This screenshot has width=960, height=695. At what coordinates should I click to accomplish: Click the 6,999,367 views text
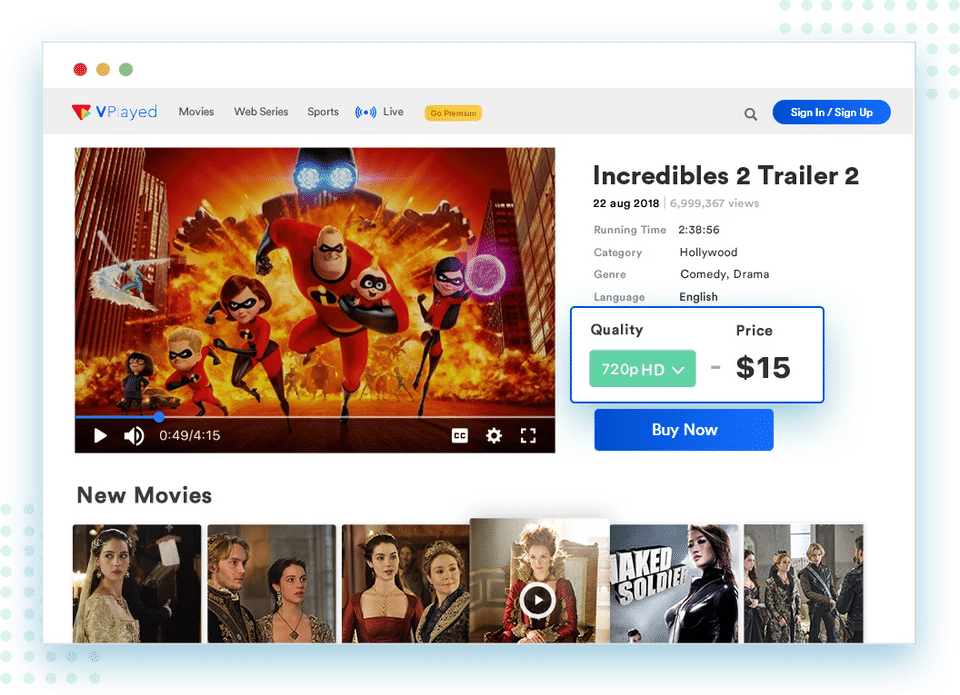pos(714,203)
